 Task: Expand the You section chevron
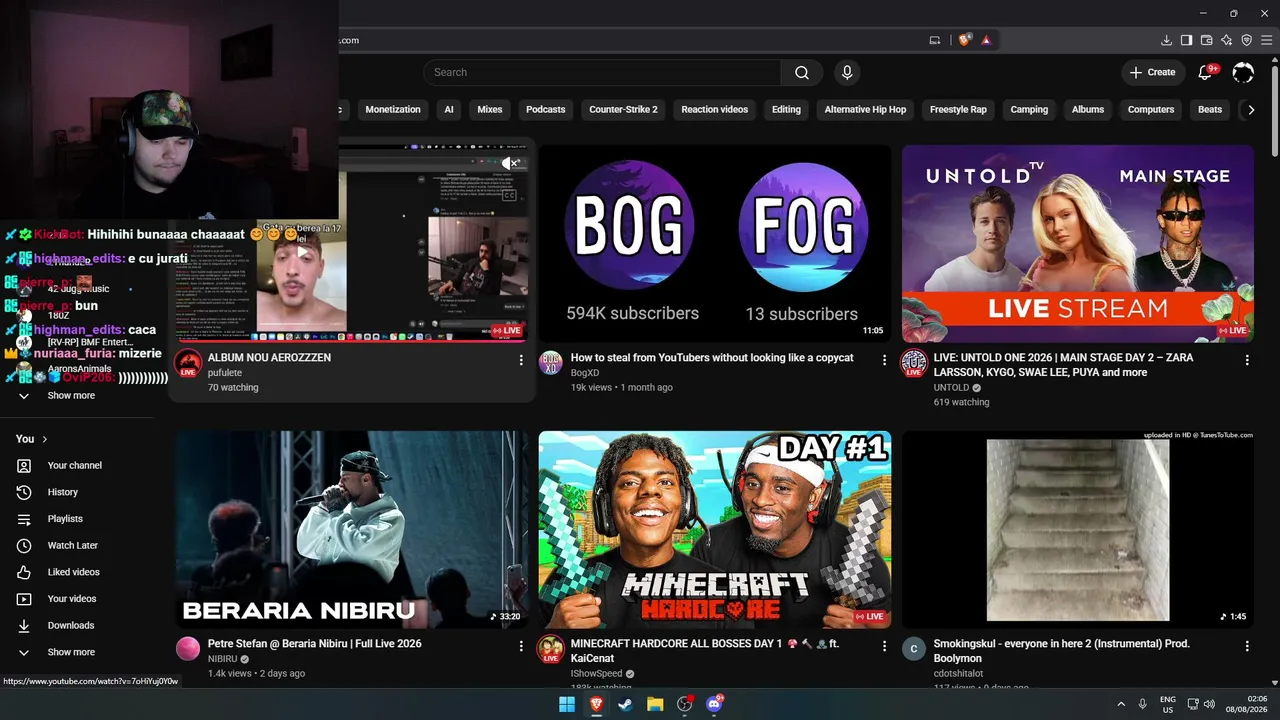coord(45,439)
